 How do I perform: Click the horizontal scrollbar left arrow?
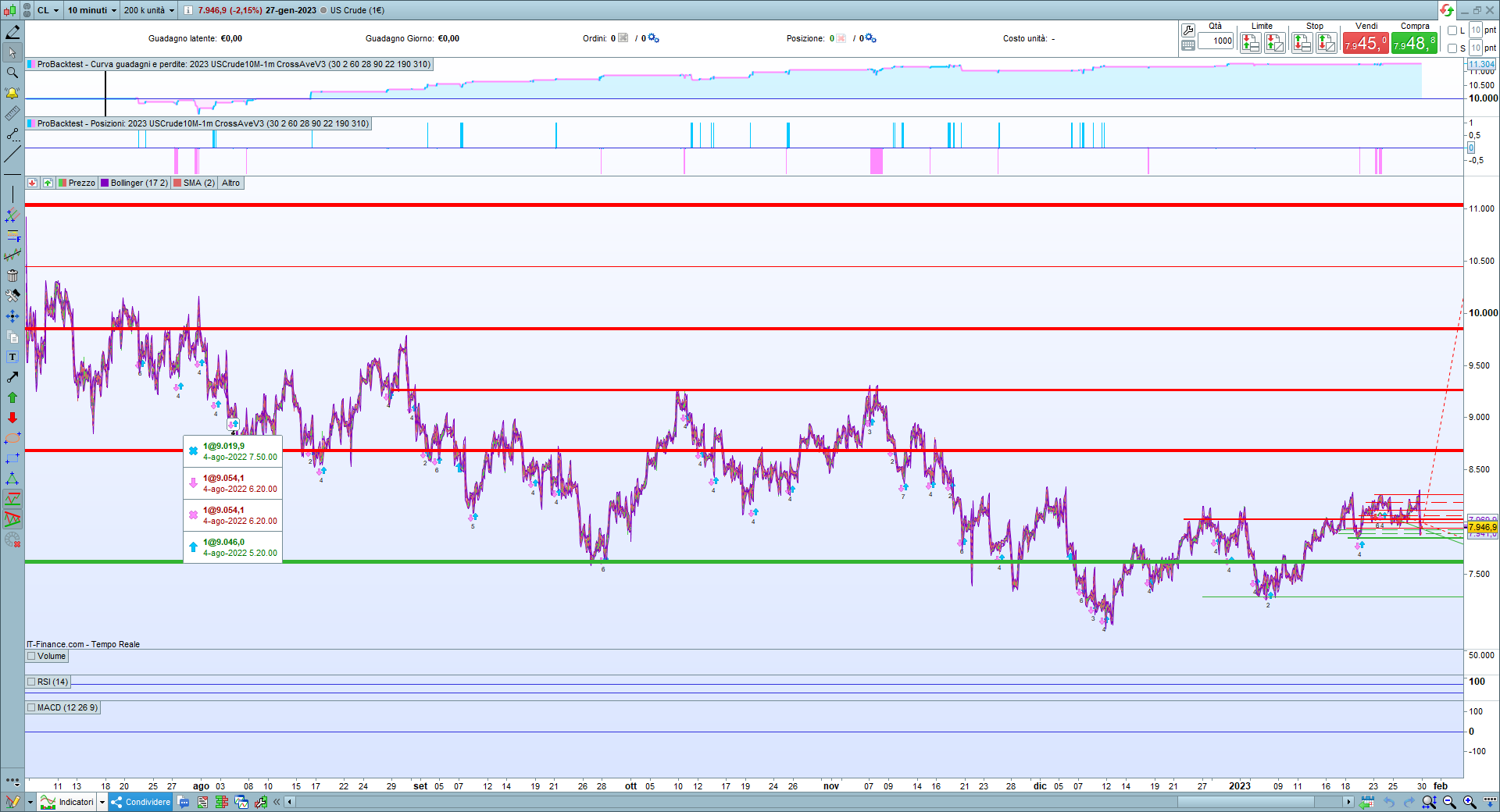[290, 802]
